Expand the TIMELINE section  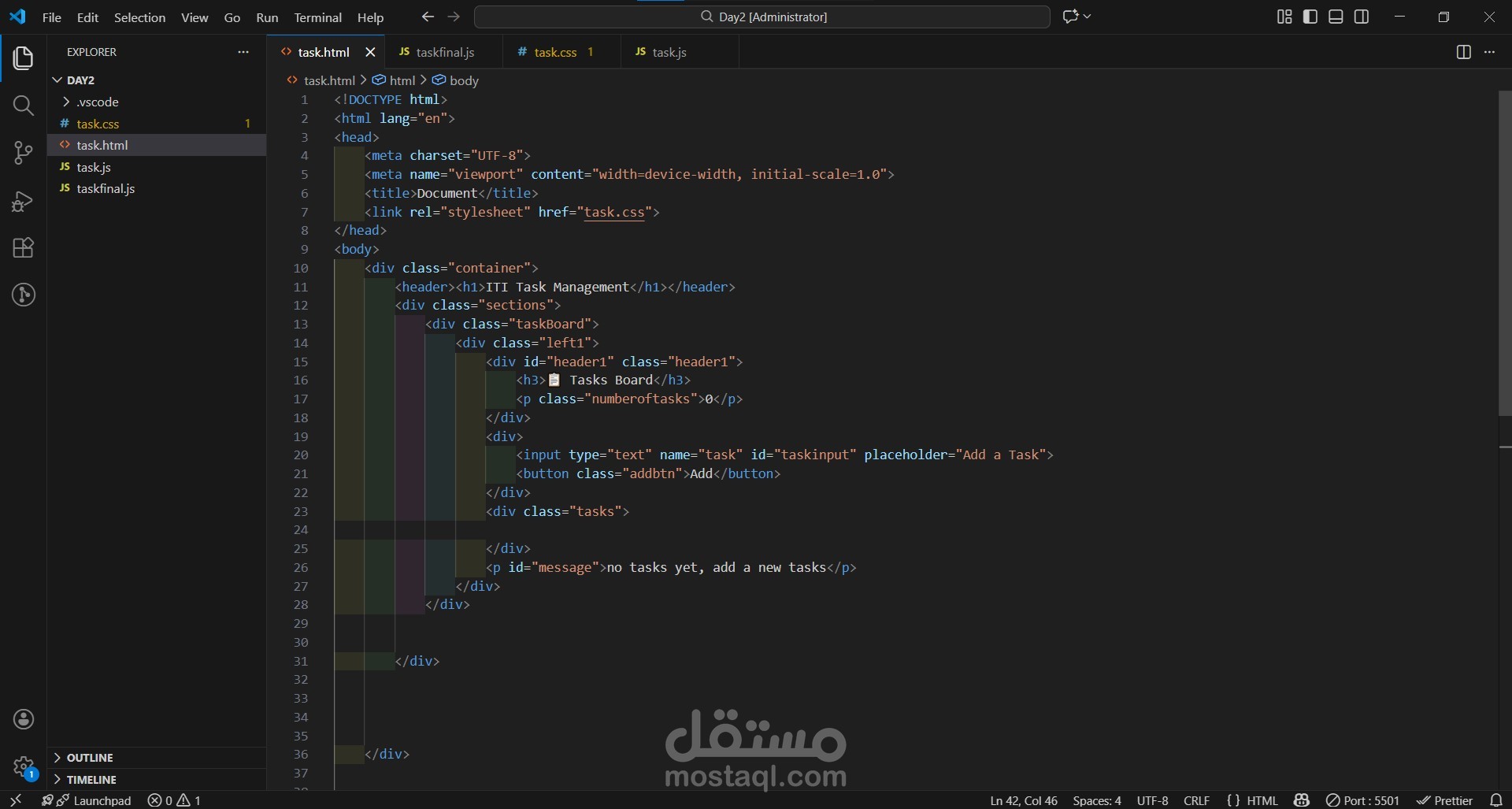[157, 780]
